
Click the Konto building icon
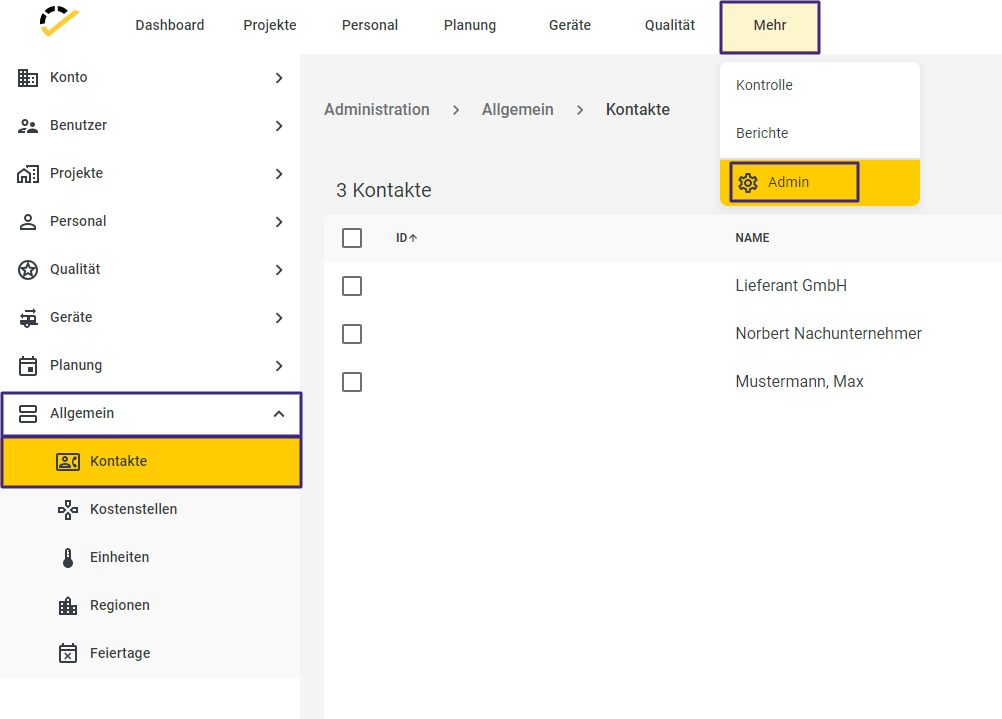point(27,78)
